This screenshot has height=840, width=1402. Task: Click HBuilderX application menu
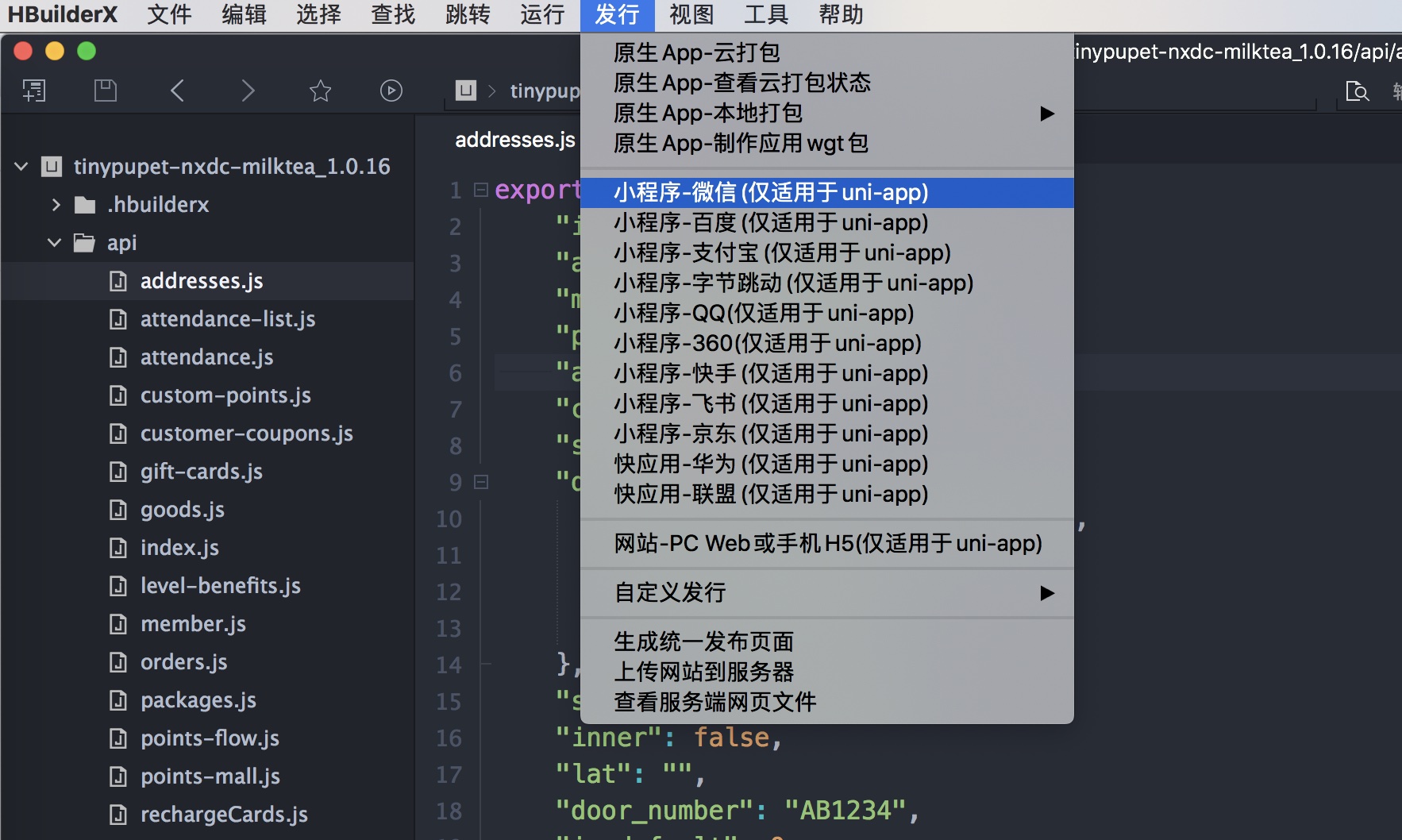pyautogui.click(x=63, y=15)
